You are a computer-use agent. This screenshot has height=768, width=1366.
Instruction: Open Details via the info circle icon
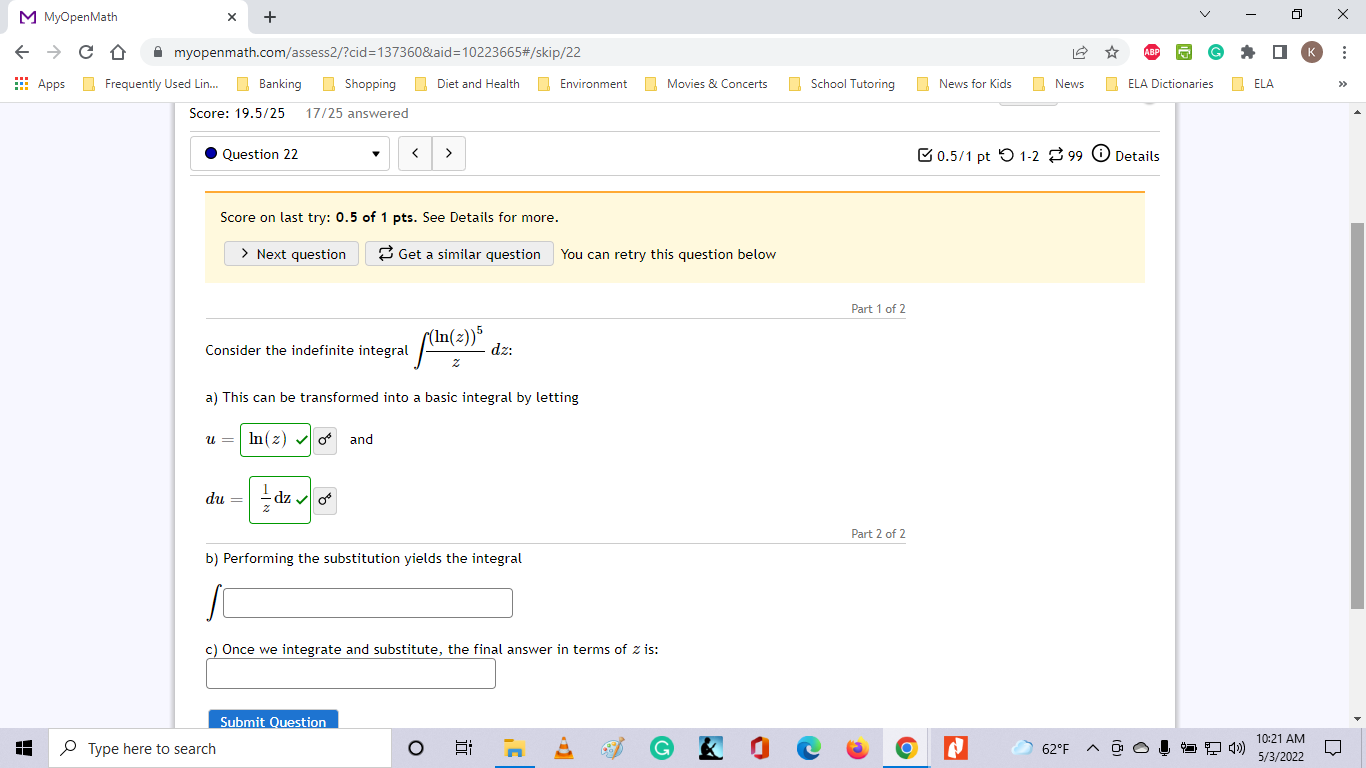(x=1100, y=155)
